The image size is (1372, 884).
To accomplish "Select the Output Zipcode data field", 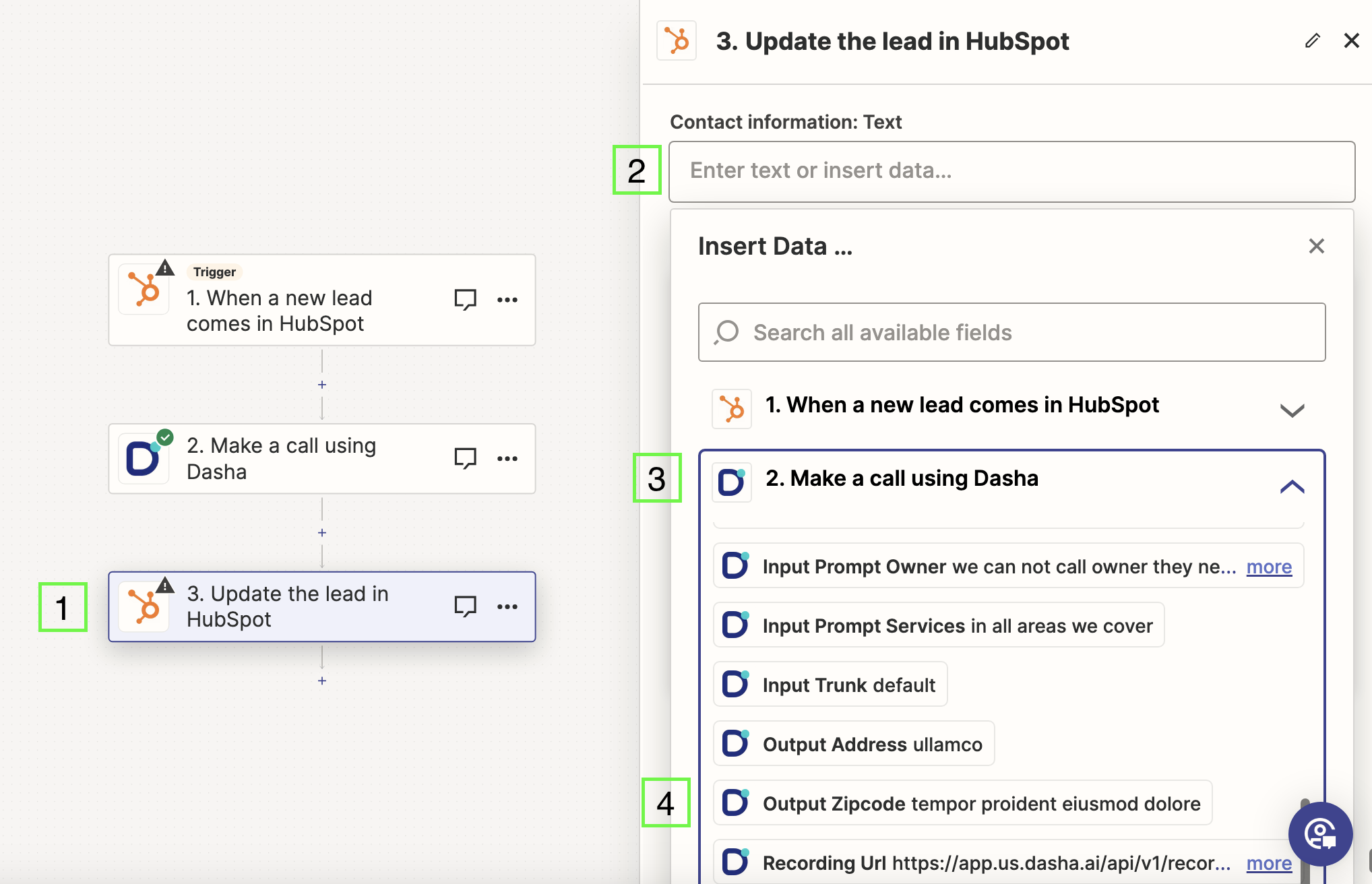I will [962, 803].
